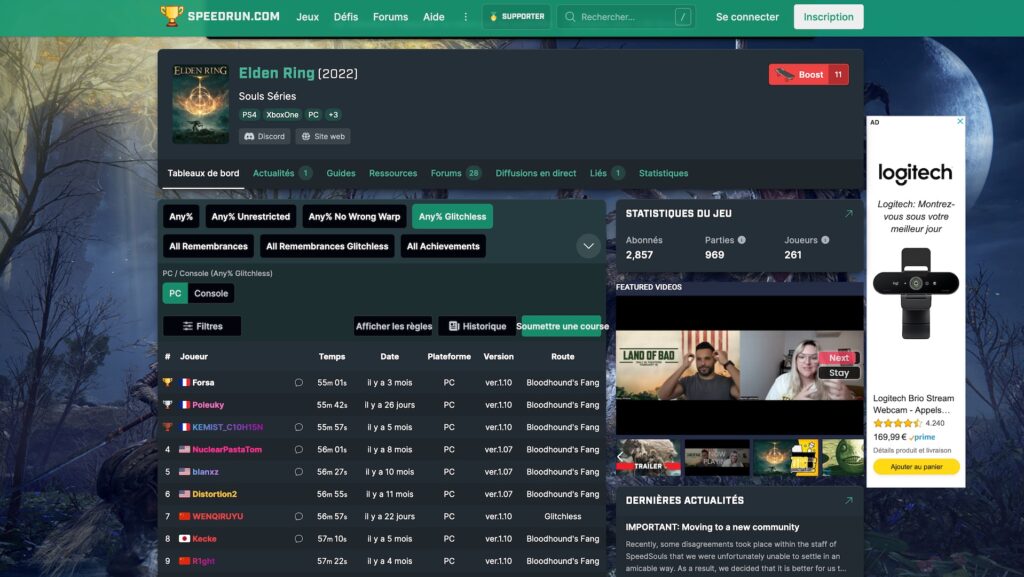Select the Any% Glitchless category
The height and width of the screenshot is (577, 1024).
452,217
